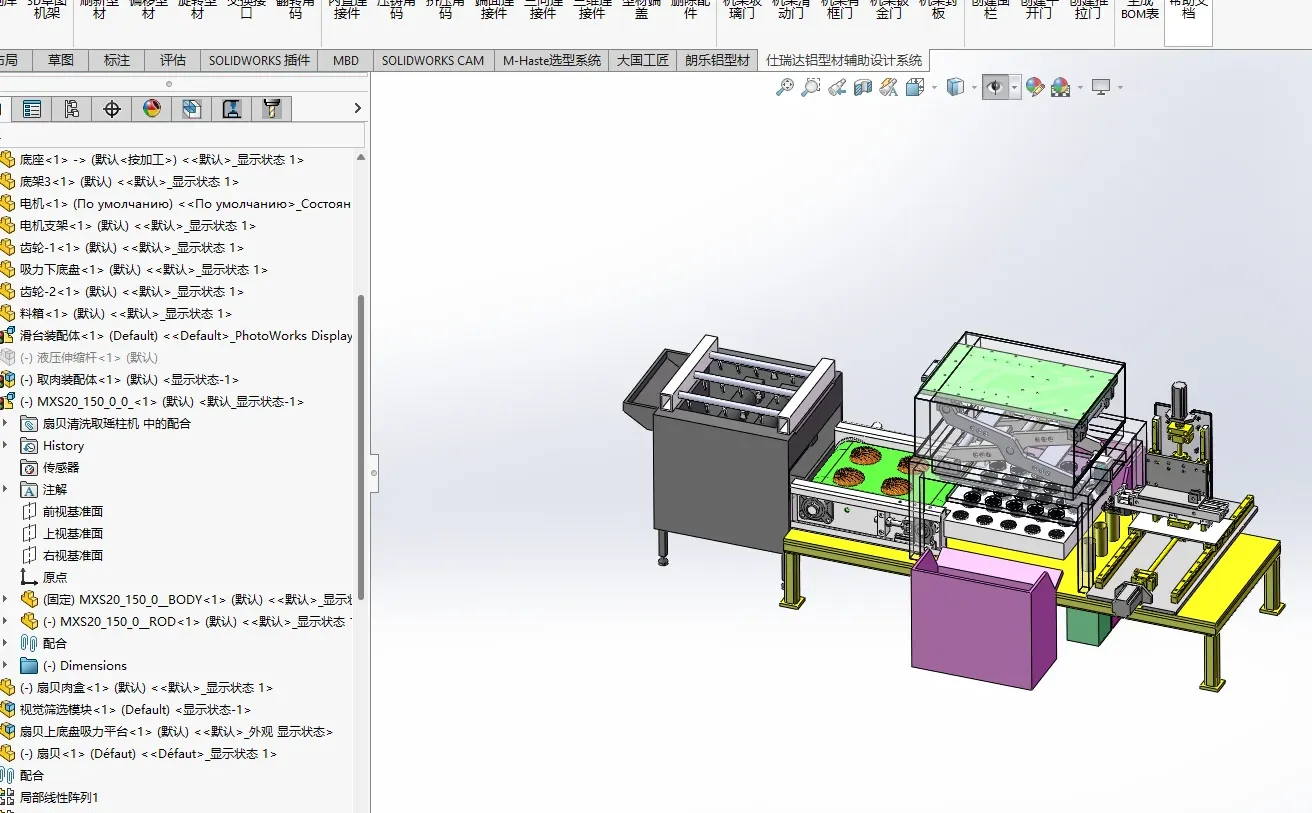The width and height of the screenshot is (1312, 813).
Task: Activate the Section View tool
Action: [863, 88]
